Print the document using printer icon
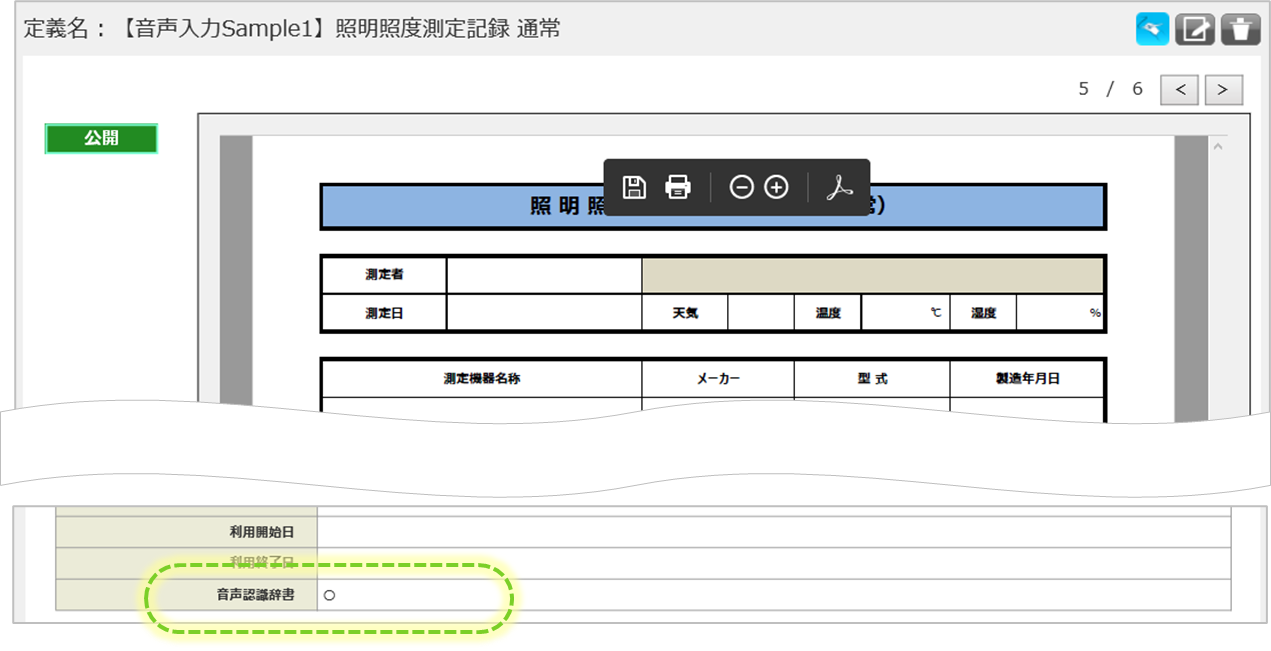1271x651 pixels. [x=678, y=187]
